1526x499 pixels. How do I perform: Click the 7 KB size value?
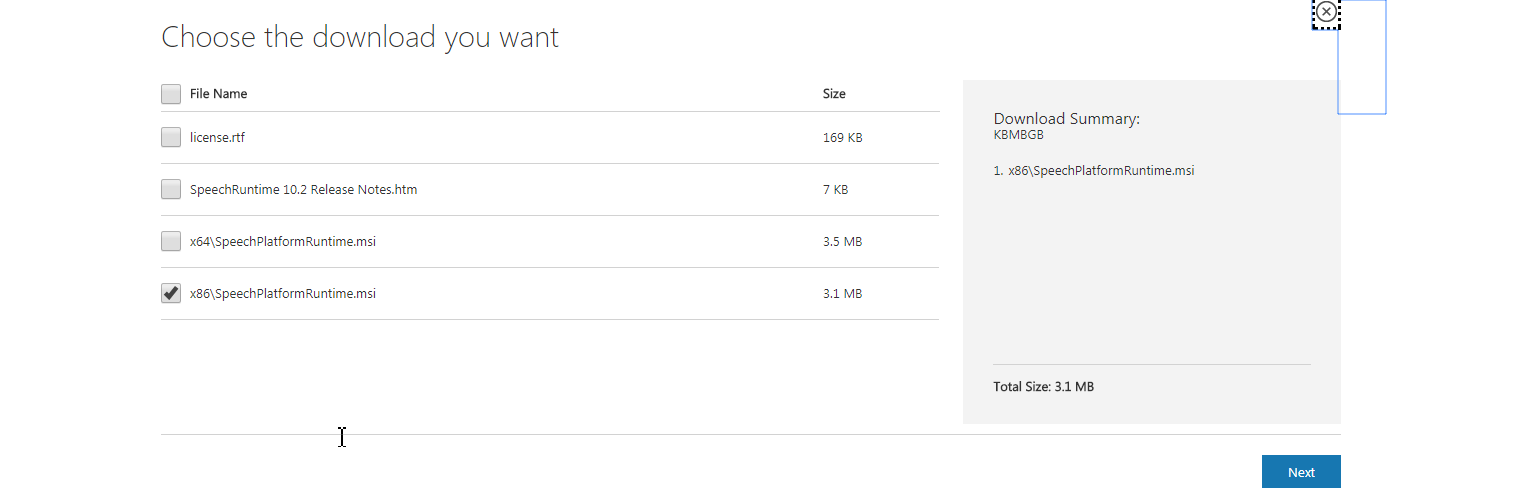pos(835,190)
